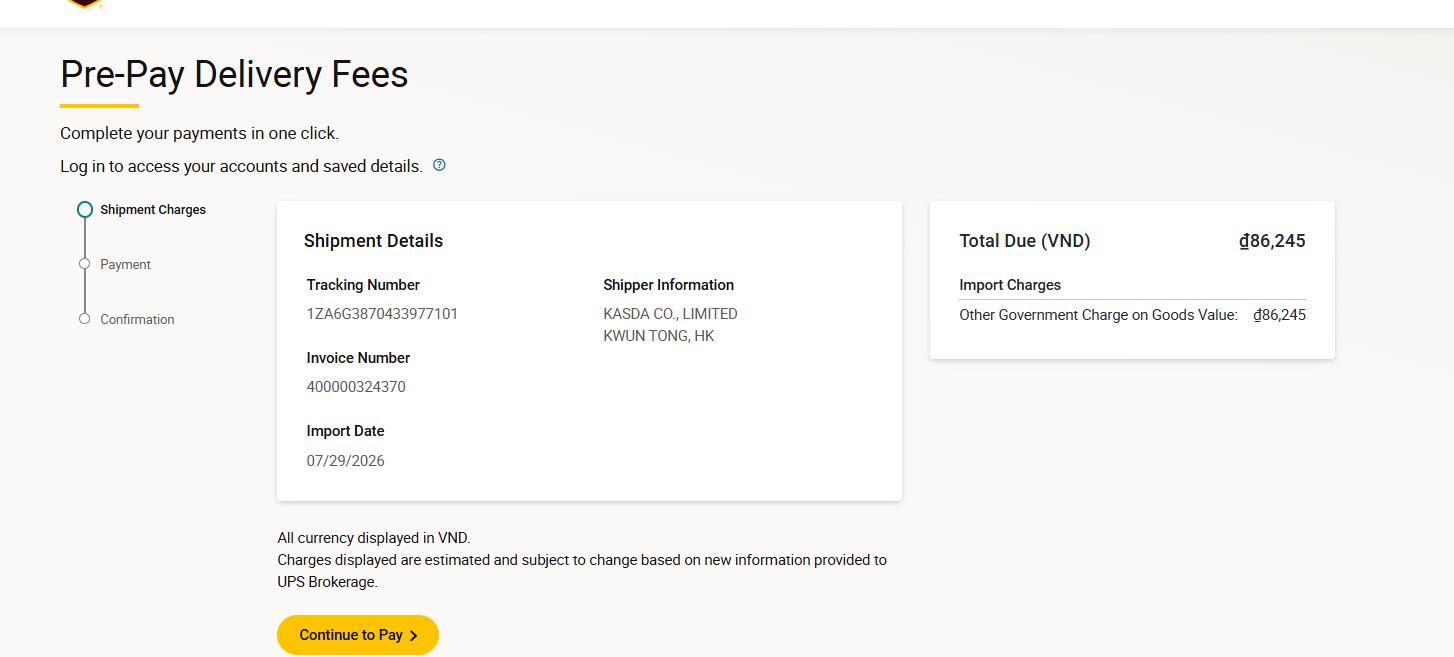Click the Total Due amount ₫86,245
The image size is (1454, 657).
(x=1272, y=241)
